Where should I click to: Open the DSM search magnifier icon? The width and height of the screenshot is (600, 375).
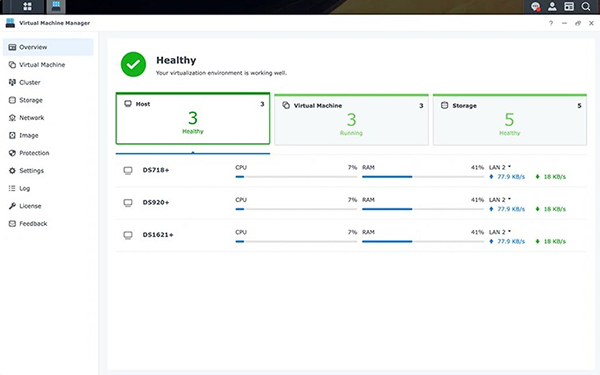(586, 7)
